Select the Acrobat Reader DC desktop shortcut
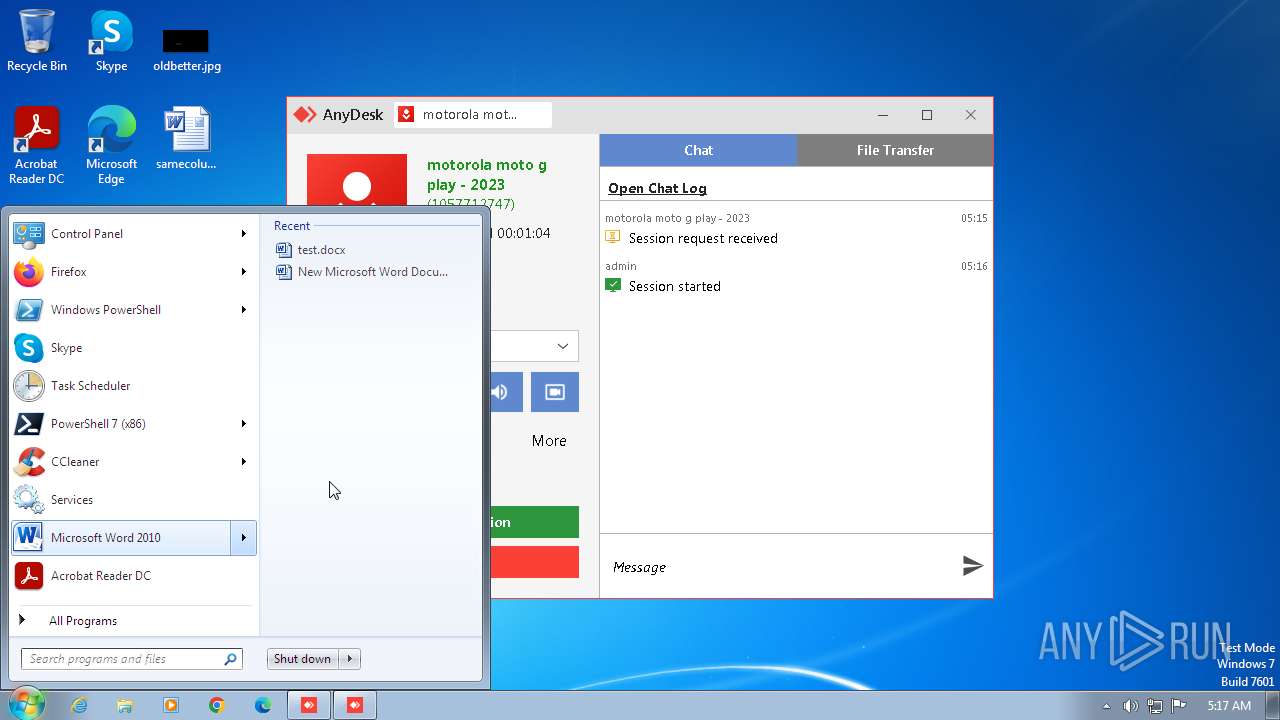Viewport: 1280px width, 720px height. (x=37, y=146)
